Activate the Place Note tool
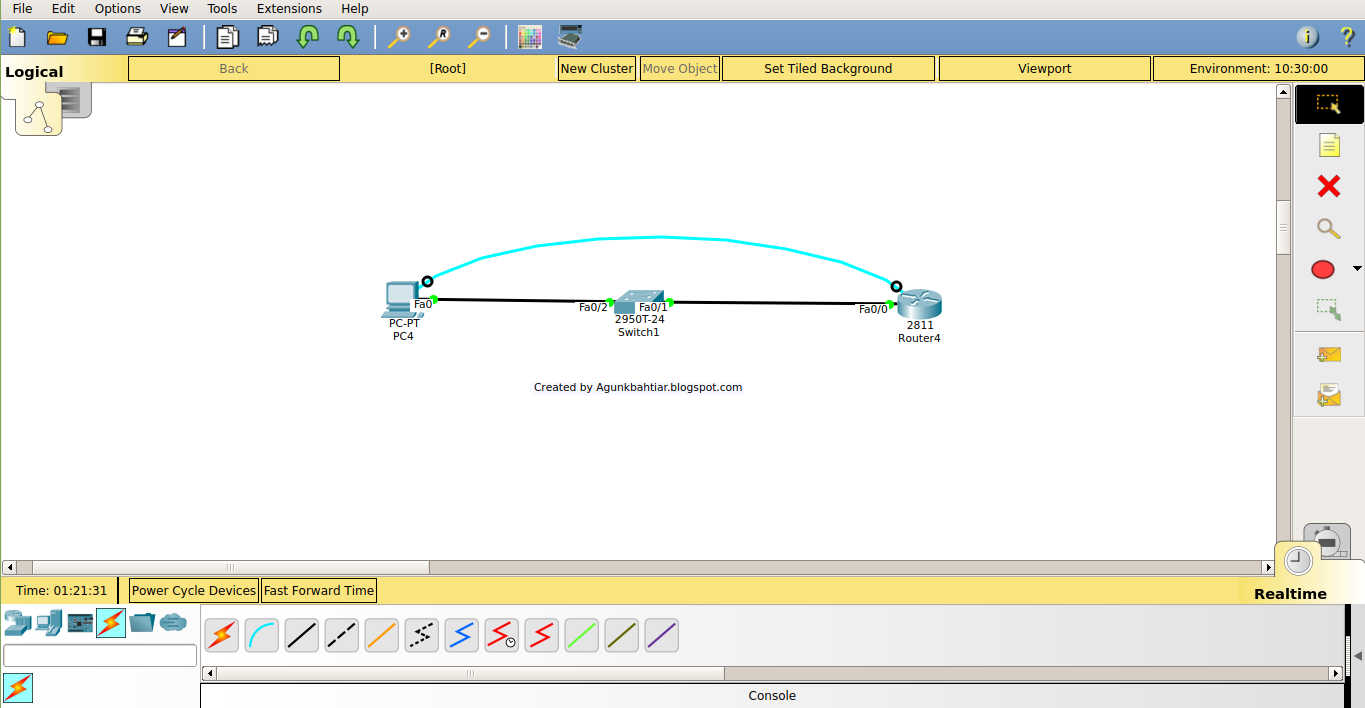 [1329, 145]
